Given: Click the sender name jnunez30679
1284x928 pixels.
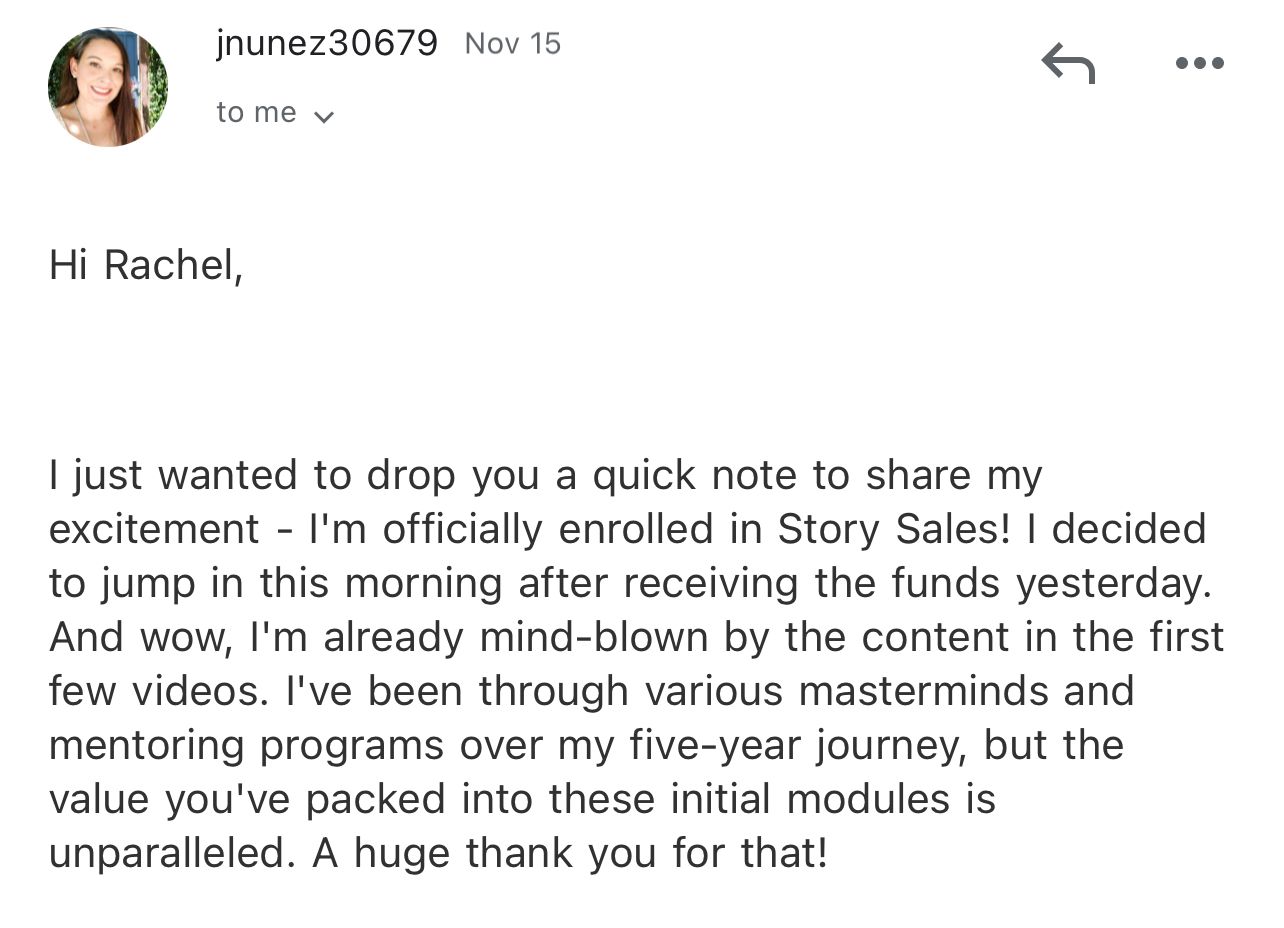Looking at the screenshot, I should point(326,43).
